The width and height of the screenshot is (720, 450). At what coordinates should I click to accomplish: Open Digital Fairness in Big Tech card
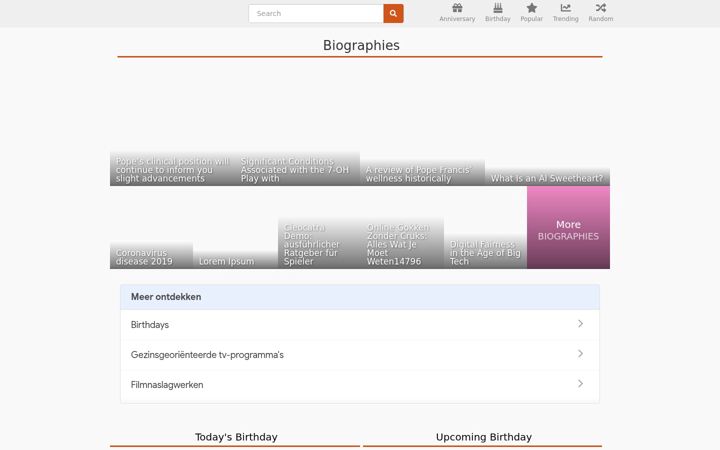(x=485, y=227)
